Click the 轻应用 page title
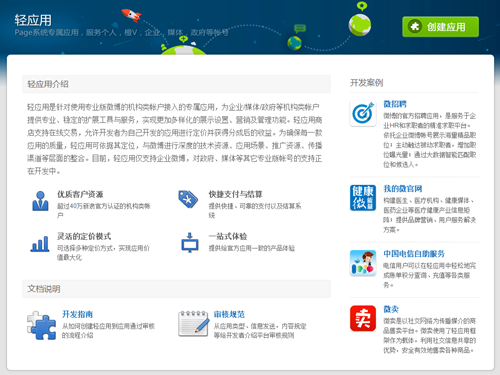Image resolution: width=500 pixels, height=375 pixels. click(33, 20)
